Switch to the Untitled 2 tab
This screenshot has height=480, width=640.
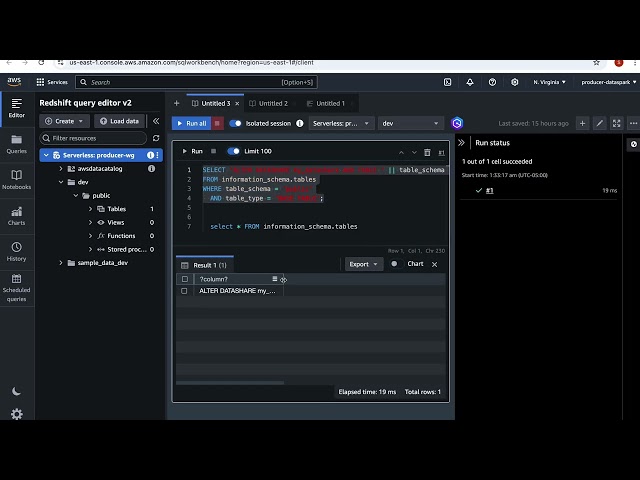coord(269,103)
